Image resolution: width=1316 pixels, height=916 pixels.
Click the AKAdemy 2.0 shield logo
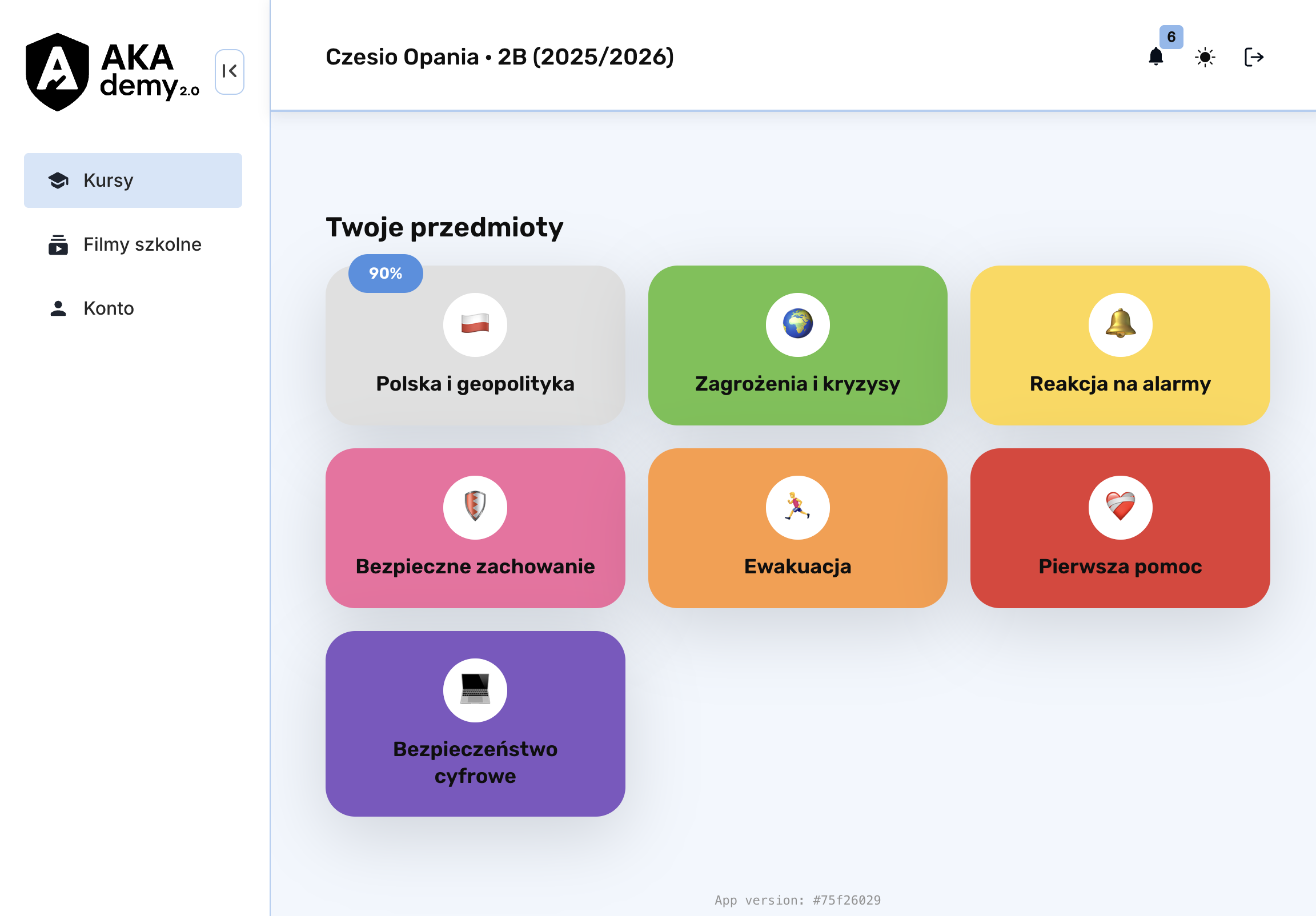click(x=57, y=71)
